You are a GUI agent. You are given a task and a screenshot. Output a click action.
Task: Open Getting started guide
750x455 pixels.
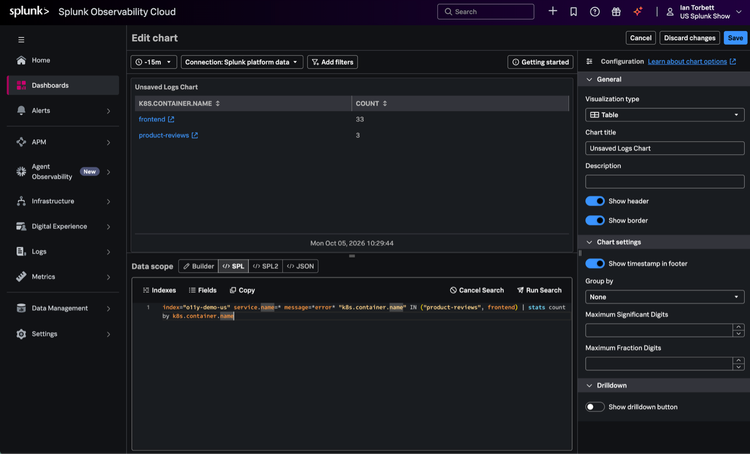[x=540, y=62]
